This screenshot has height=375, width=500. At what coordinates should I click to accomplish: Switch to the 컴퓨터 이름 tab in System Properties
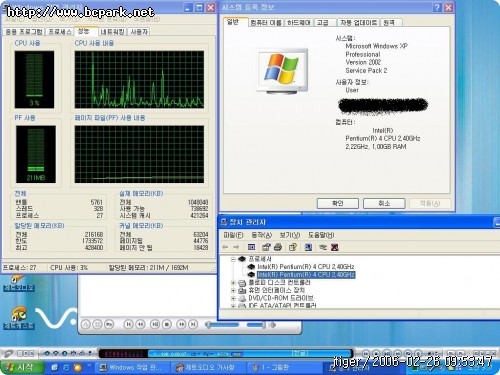tap(266, 23)
